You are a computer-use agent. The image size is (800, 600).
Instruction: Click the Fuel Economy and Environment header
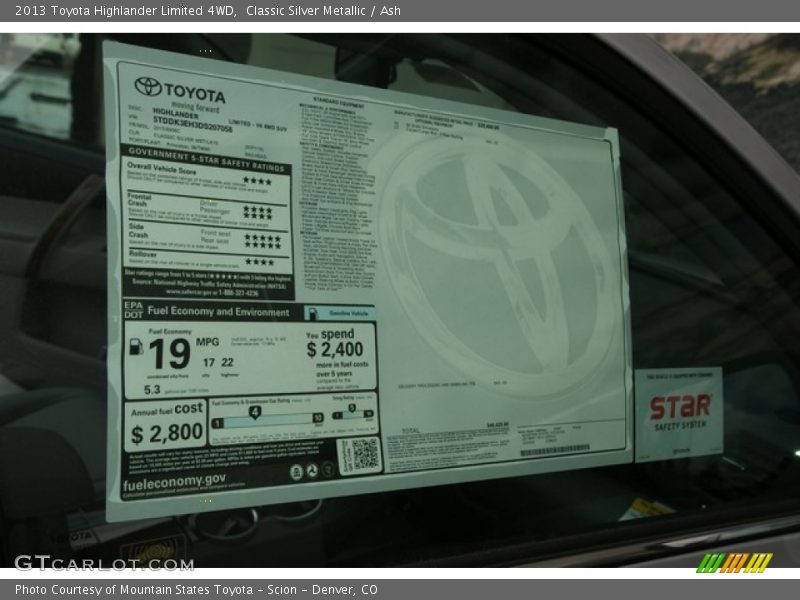(221, 311)
